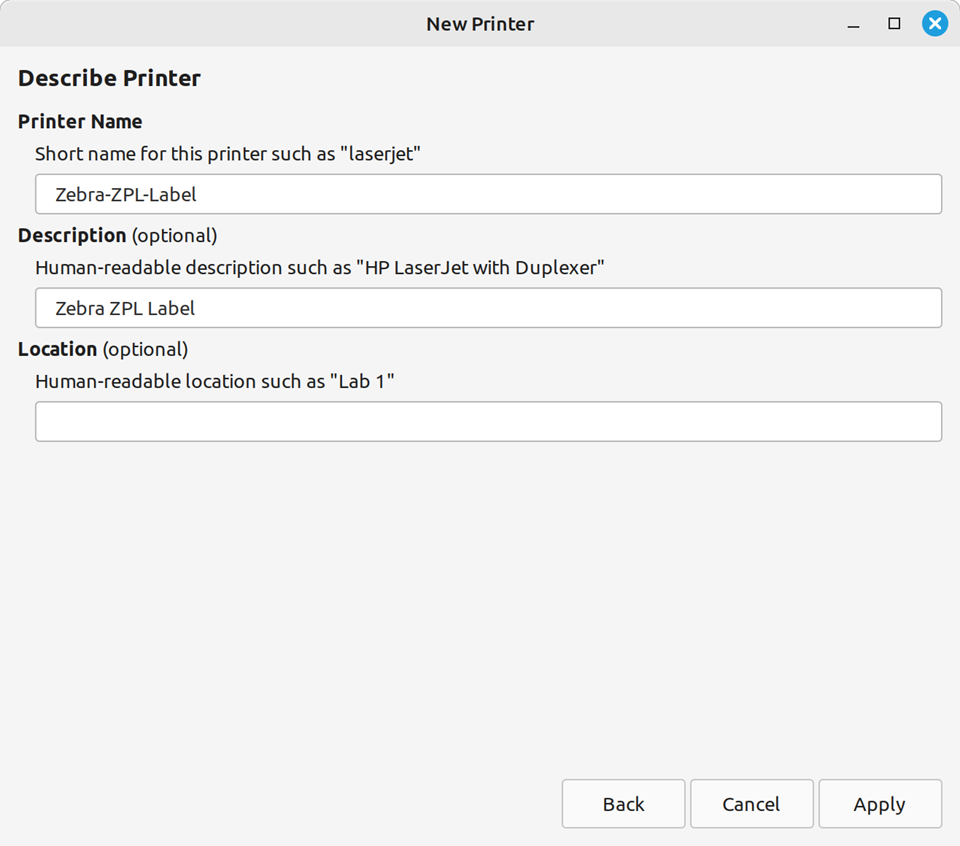960x846 pixels.
Task: Minimize the New Printer window
Action: (853, 23)
